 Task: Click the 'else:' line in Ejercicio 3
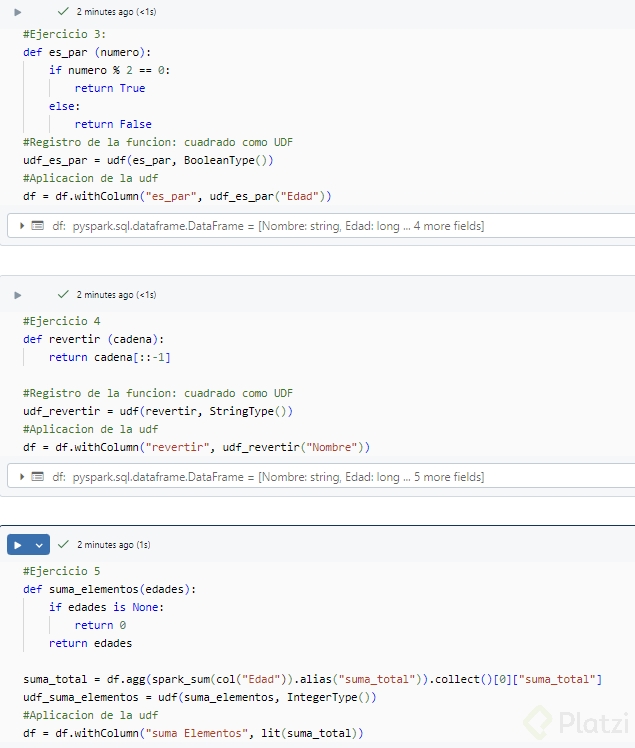tap(64, 106)
